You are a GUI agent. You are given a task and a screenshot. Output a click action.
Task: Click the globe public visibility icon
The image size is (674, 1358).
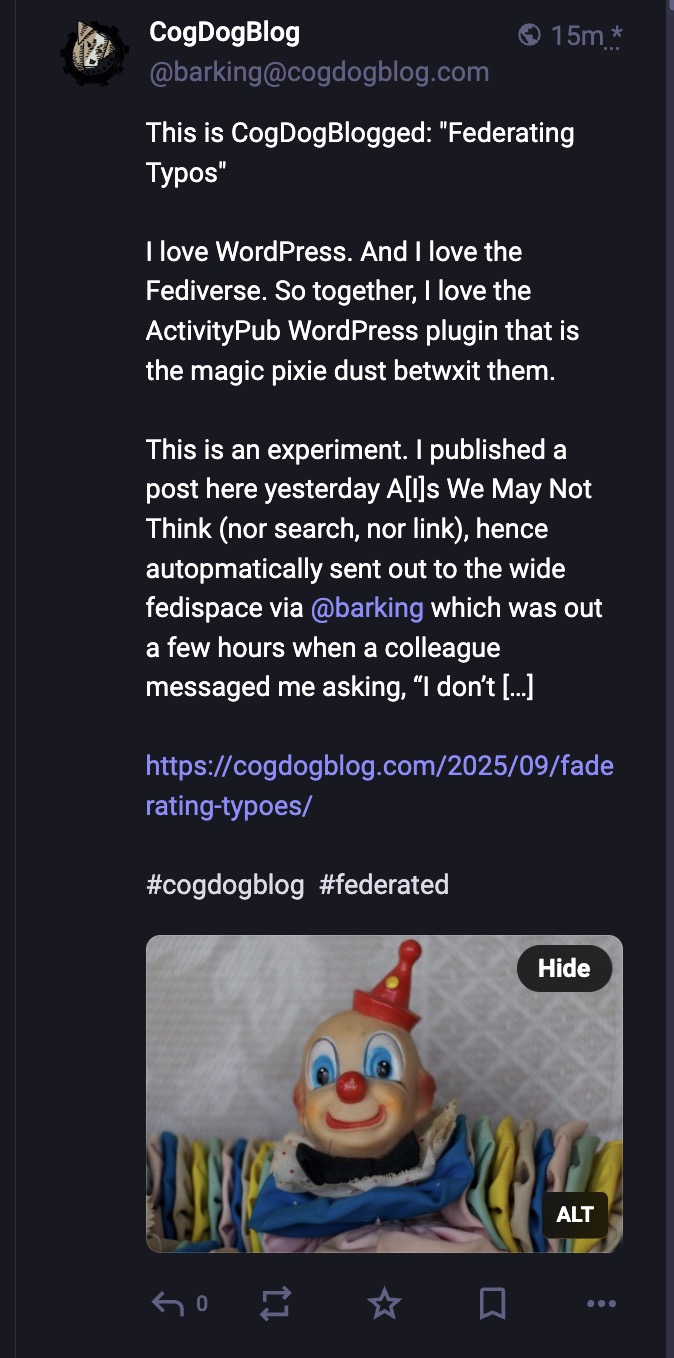point(530,35)
